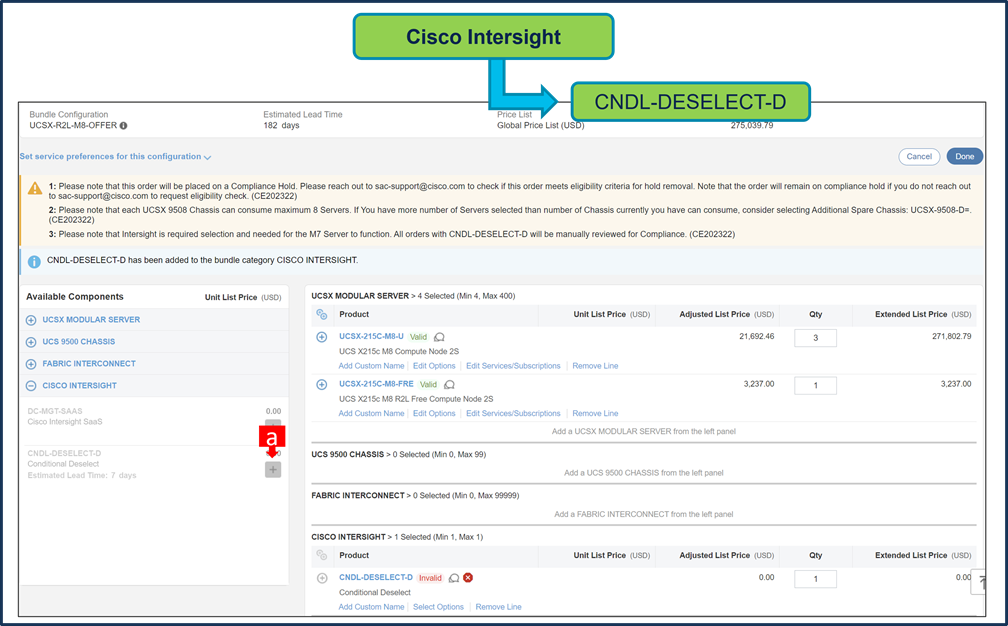The image size is (1008, 626).
Task: Add CNDL-DESELECT-D with plus button
Action: (273, 470)
